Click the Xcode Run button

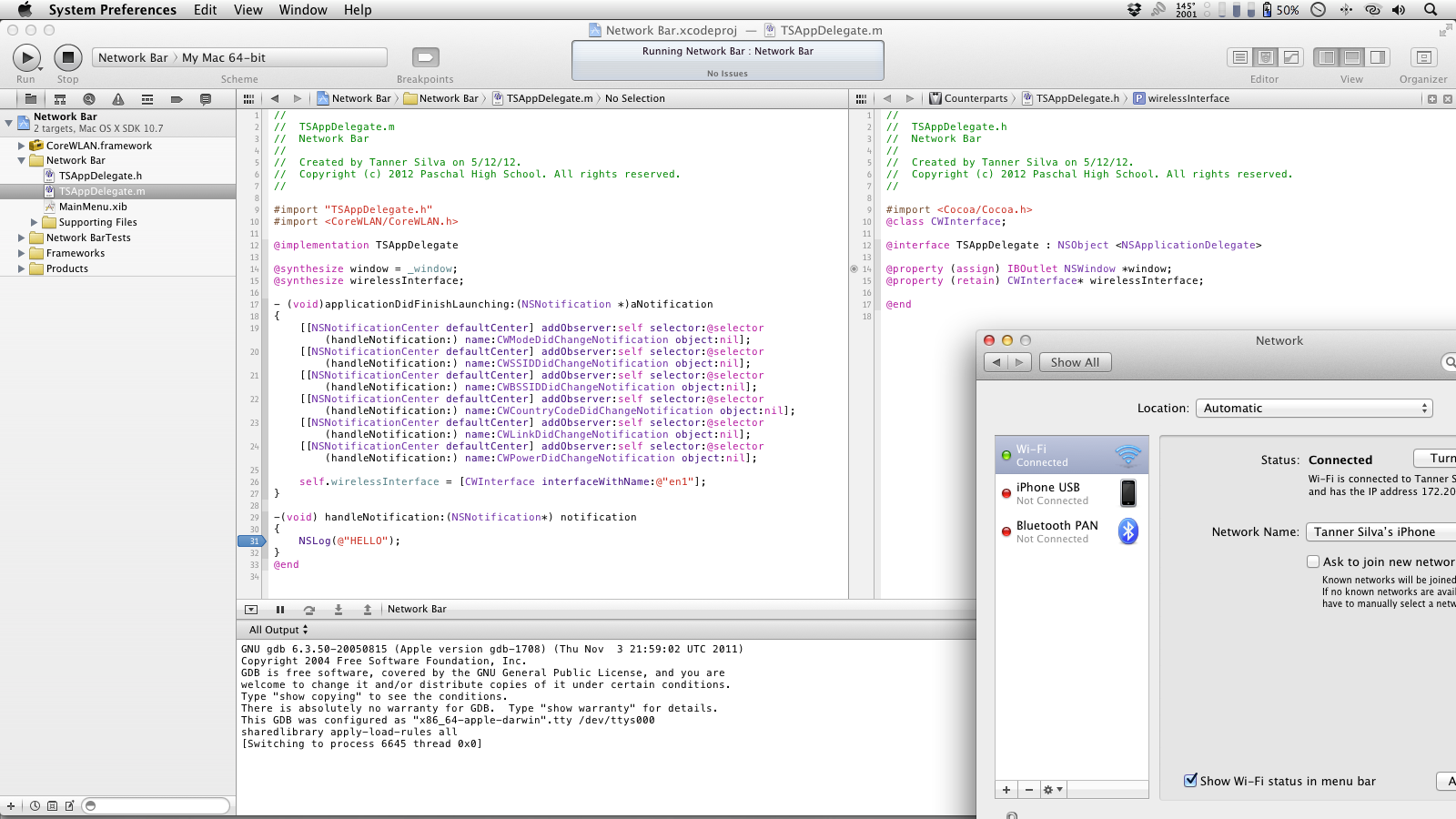[x=27, y=57]
